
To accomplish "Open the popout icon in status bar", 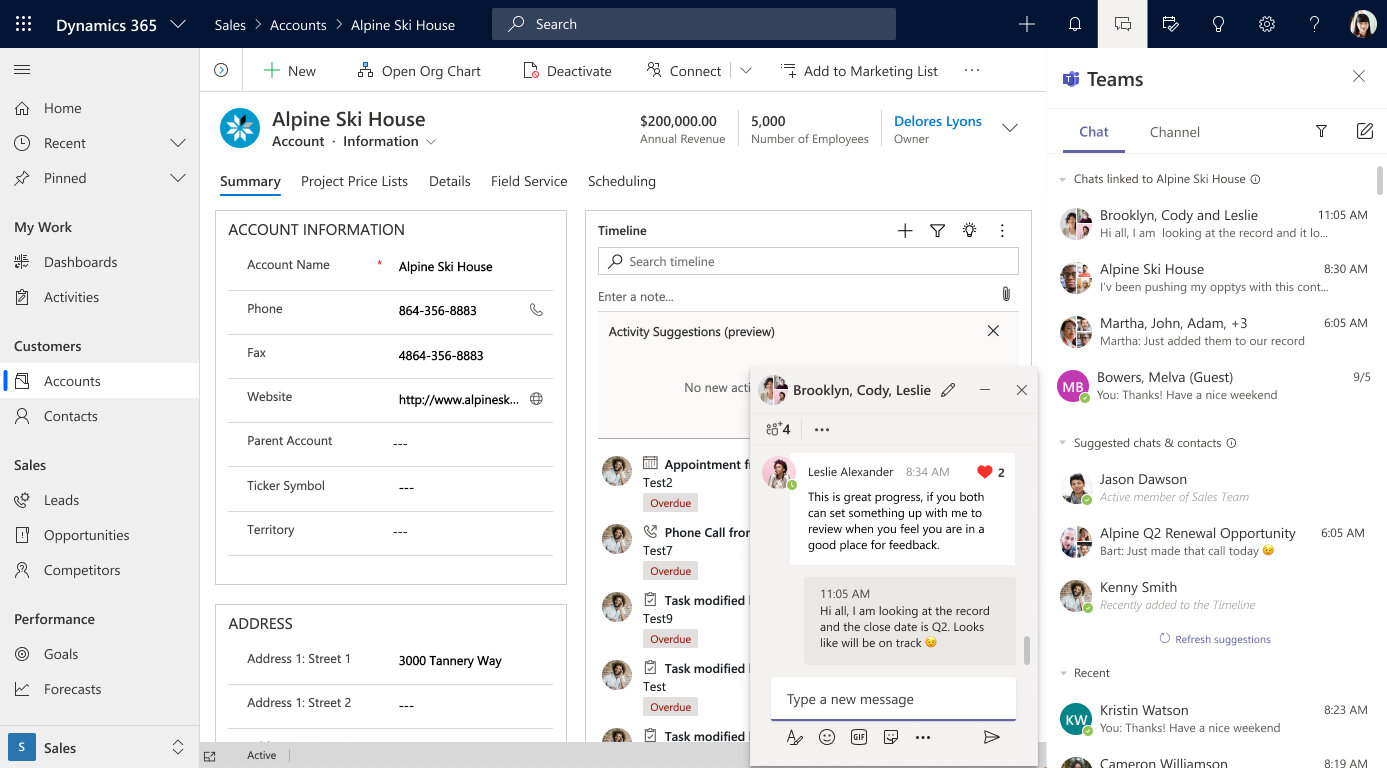I will point(210,756).
